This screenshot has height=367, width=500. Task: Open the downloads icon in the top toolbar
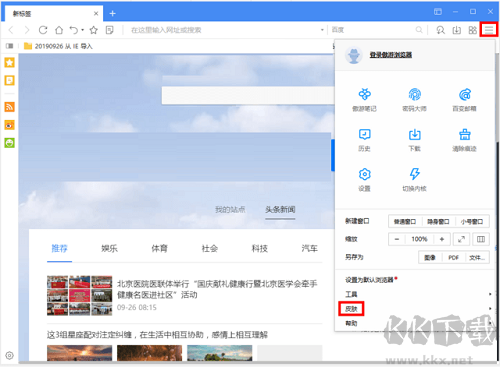[456, 30]
